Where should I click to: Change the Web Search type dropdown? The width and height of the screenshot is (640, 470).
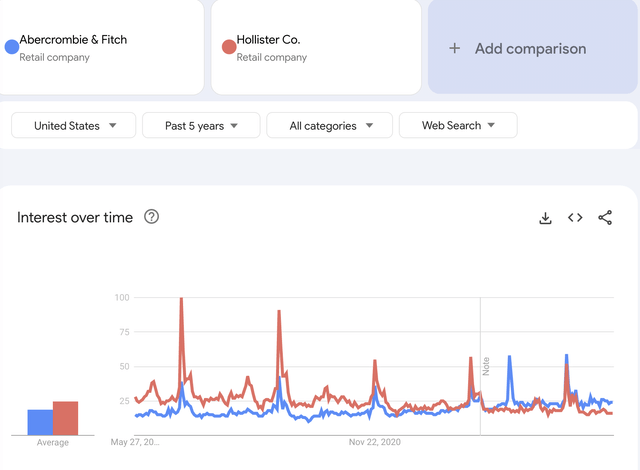click(457, 126)
